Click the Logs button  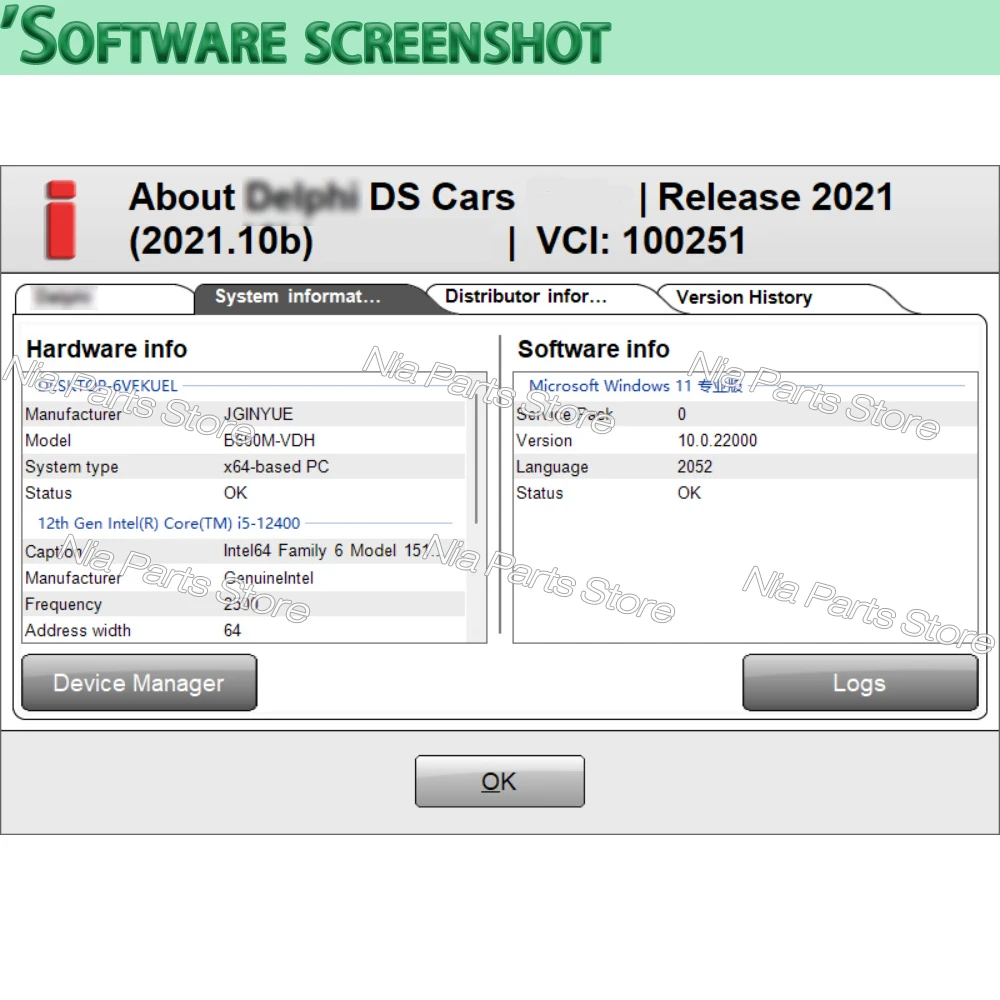pyautogui.click(x=860, y=682)
